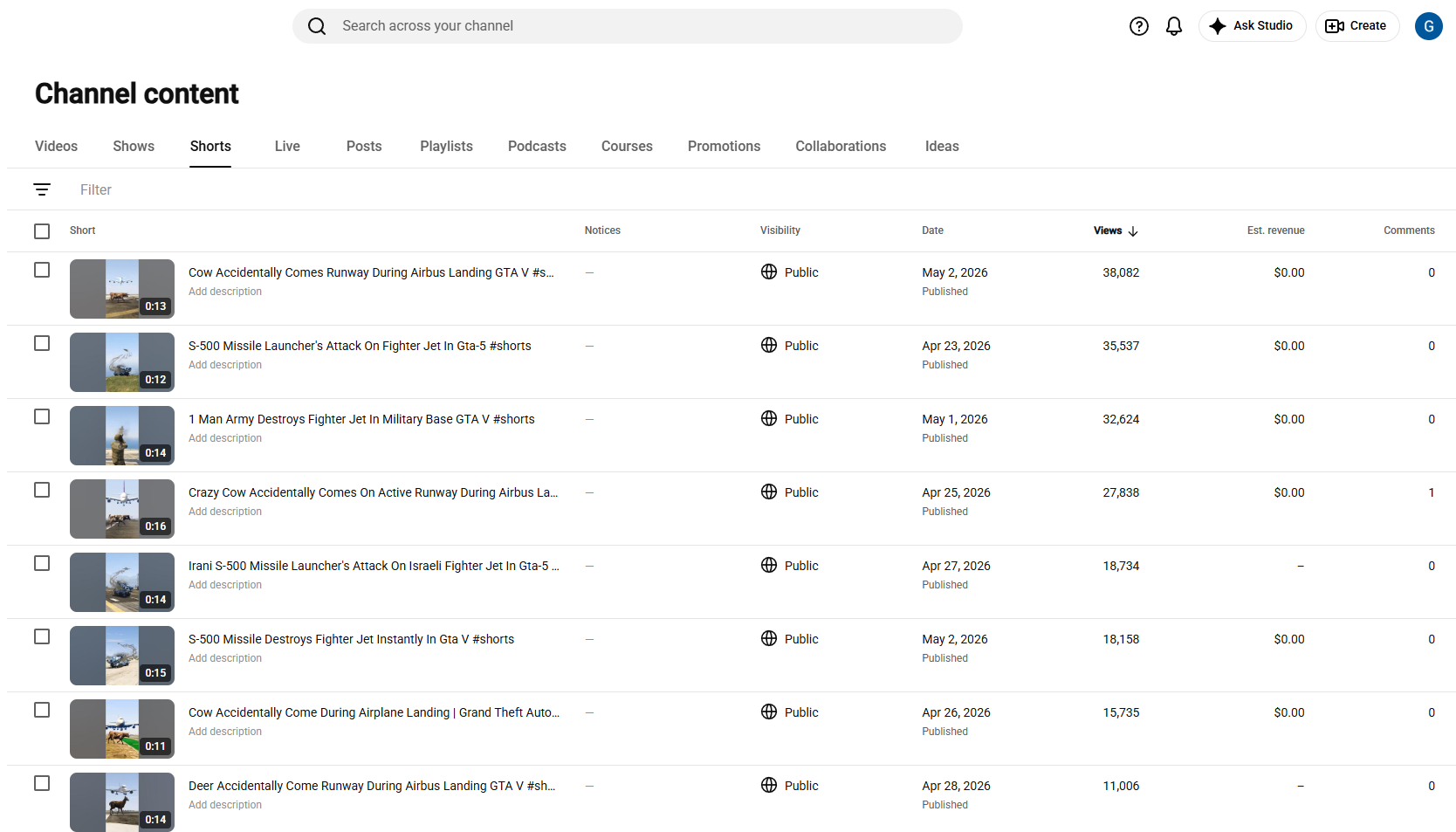This screenshot has height=832, width=1456.
Task: Open the Playlists tab
Action: click(446, 146)
